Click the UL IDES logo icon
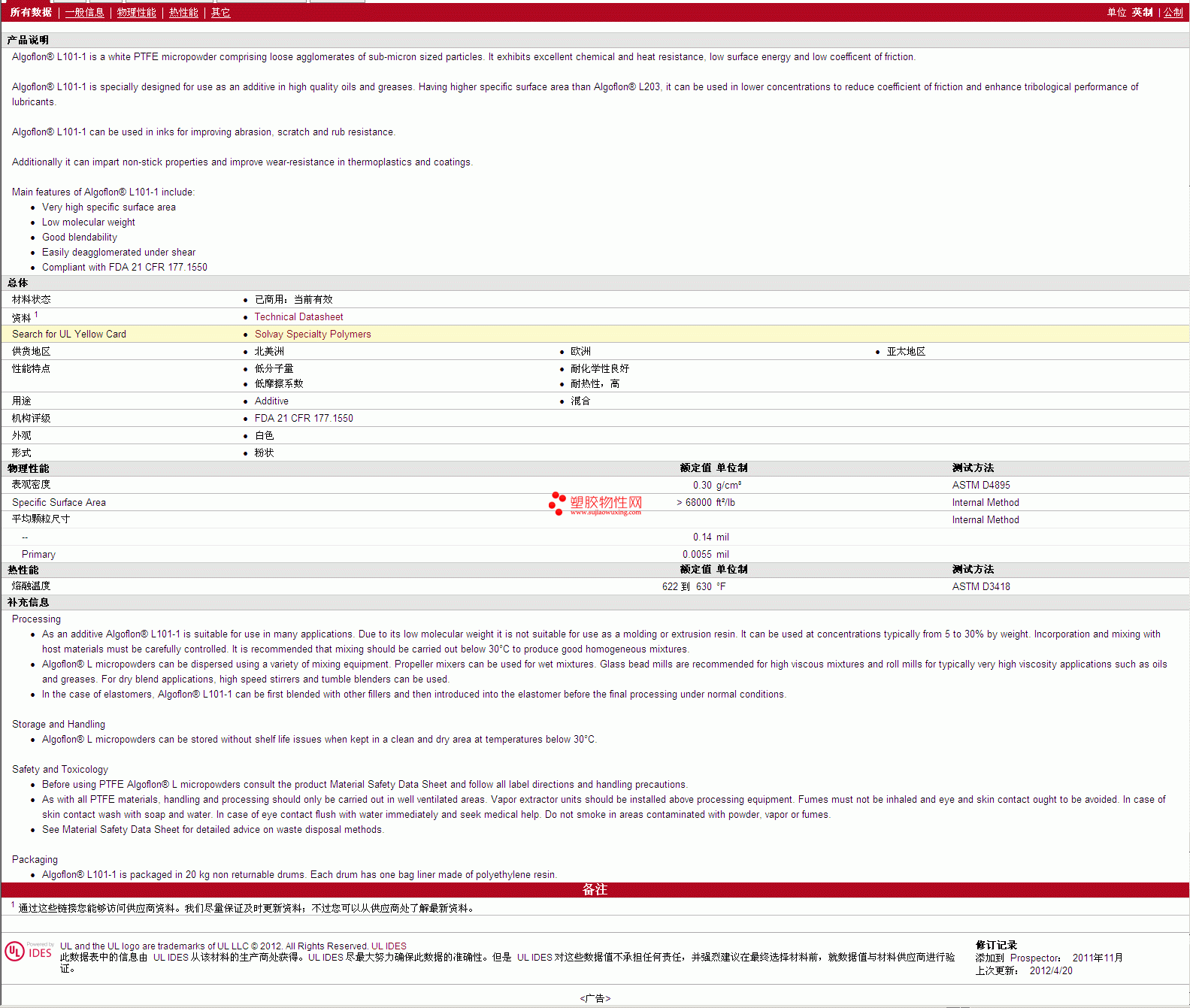 pos(29,952)
